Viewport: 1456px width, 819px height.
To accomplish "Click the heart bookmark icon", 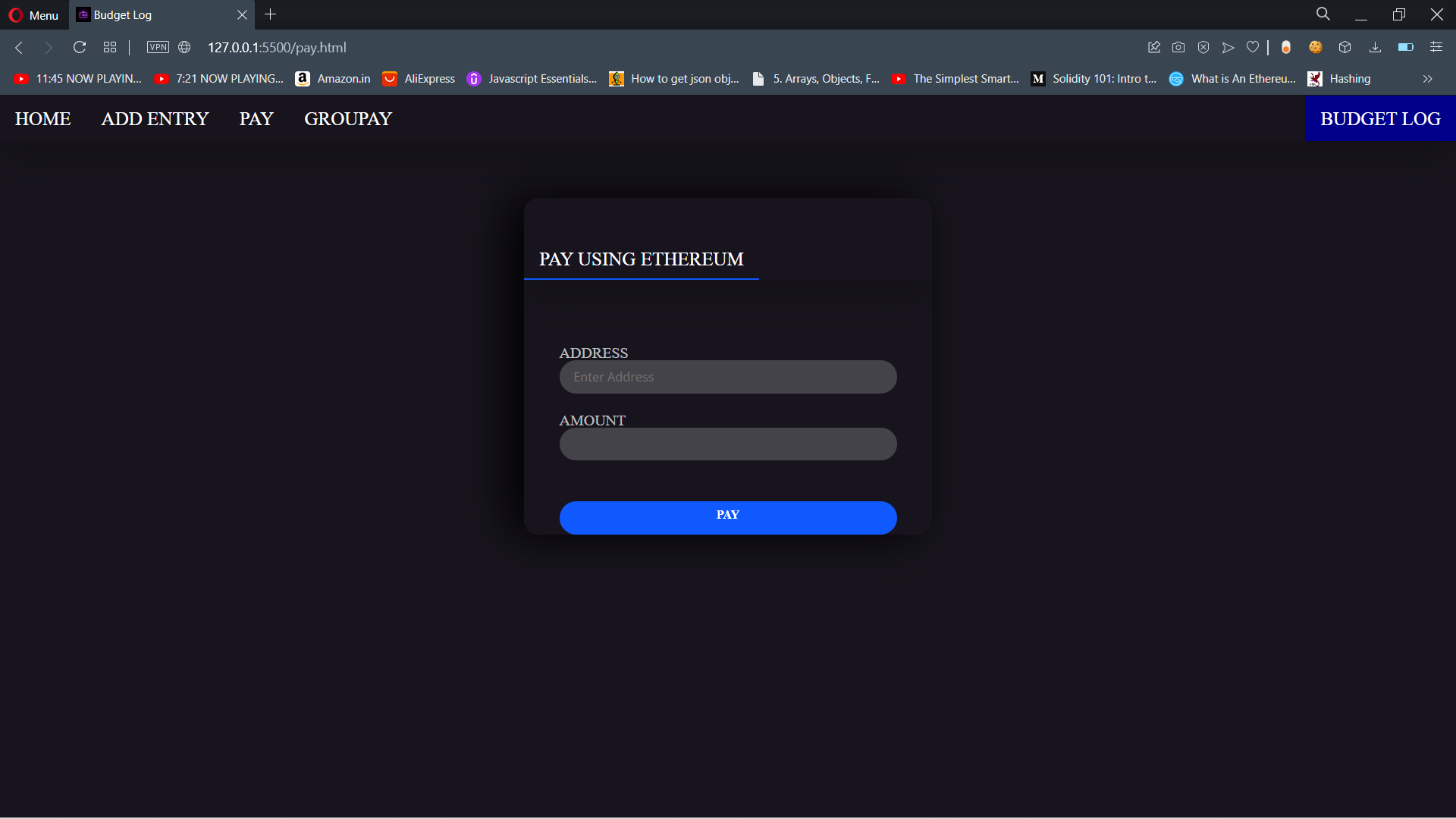I will pos(1253,47).
